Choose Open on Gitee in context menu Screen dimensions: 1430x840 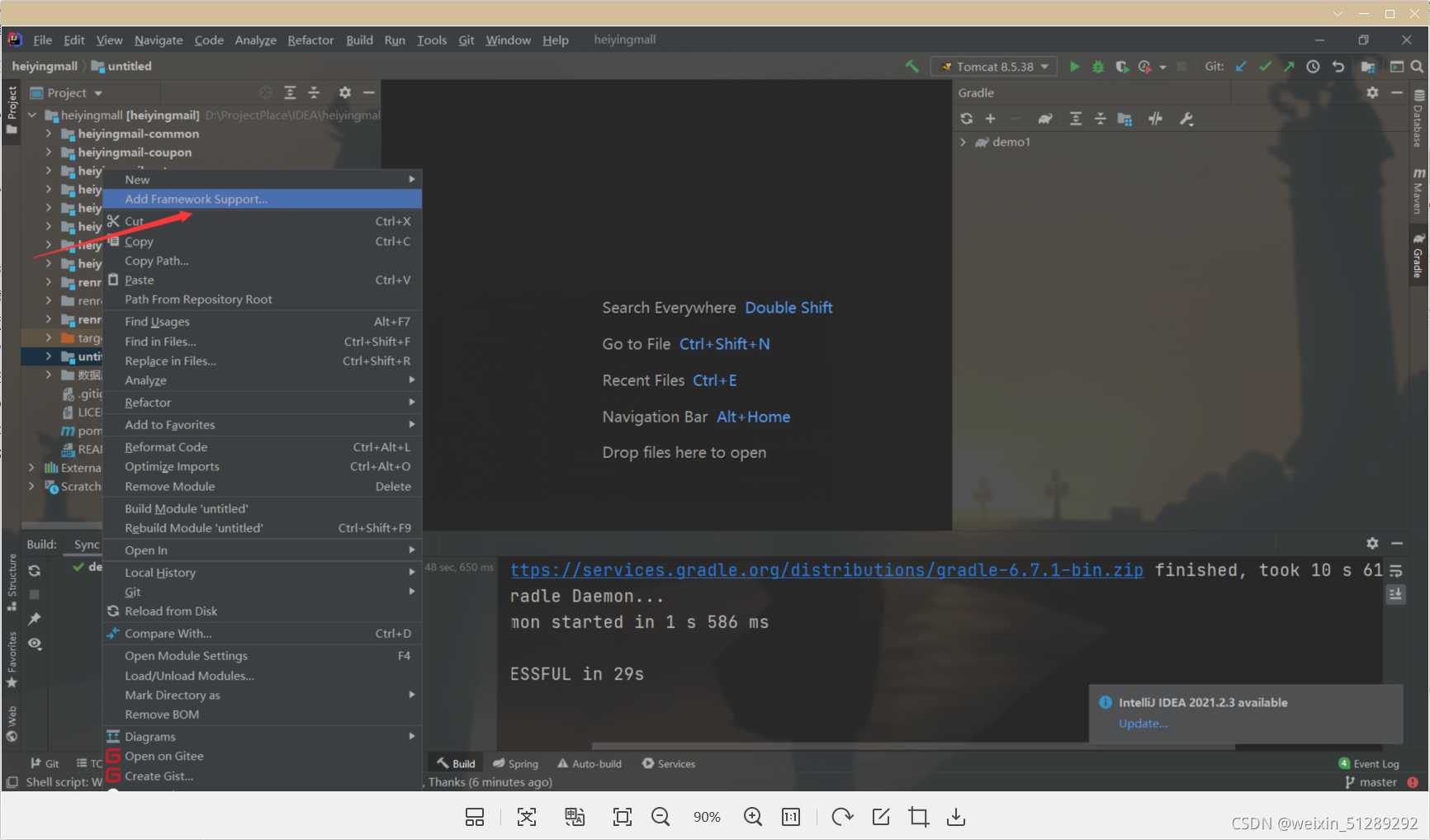tap(263, 756)
